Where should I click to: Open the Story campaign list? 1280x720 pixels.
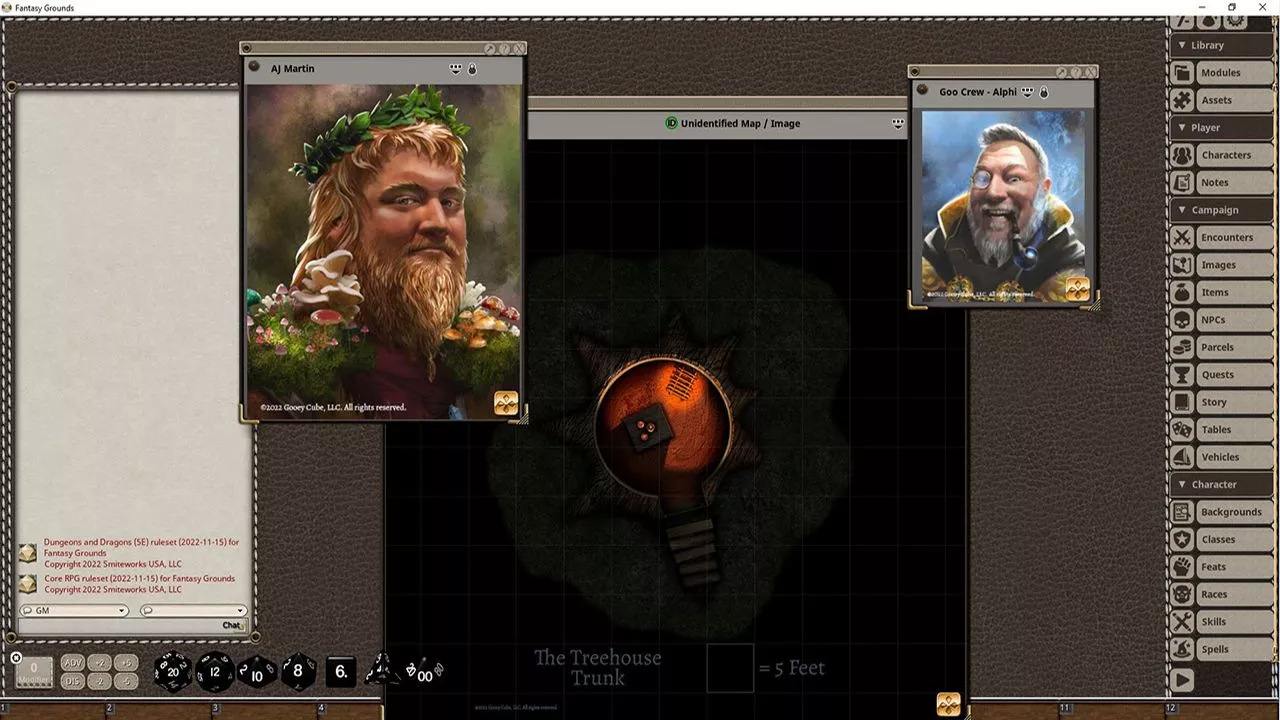[x=1234, y=402]
